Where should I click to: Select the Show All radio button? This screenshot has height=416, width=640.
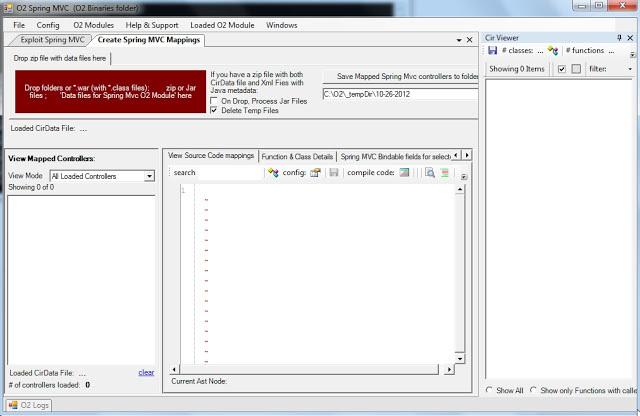(x=490, y=390)
